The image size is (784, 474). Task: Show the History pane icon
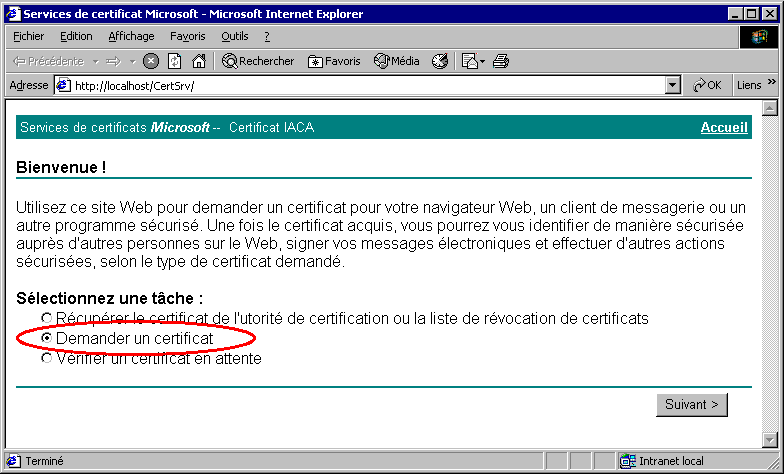(440, 61)
